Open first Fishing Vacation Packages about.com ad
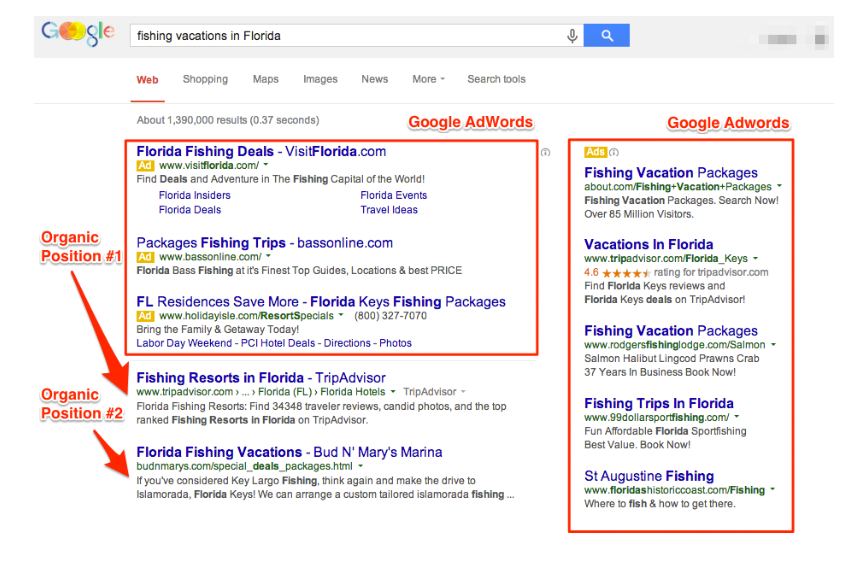 (x=671, y=173)
